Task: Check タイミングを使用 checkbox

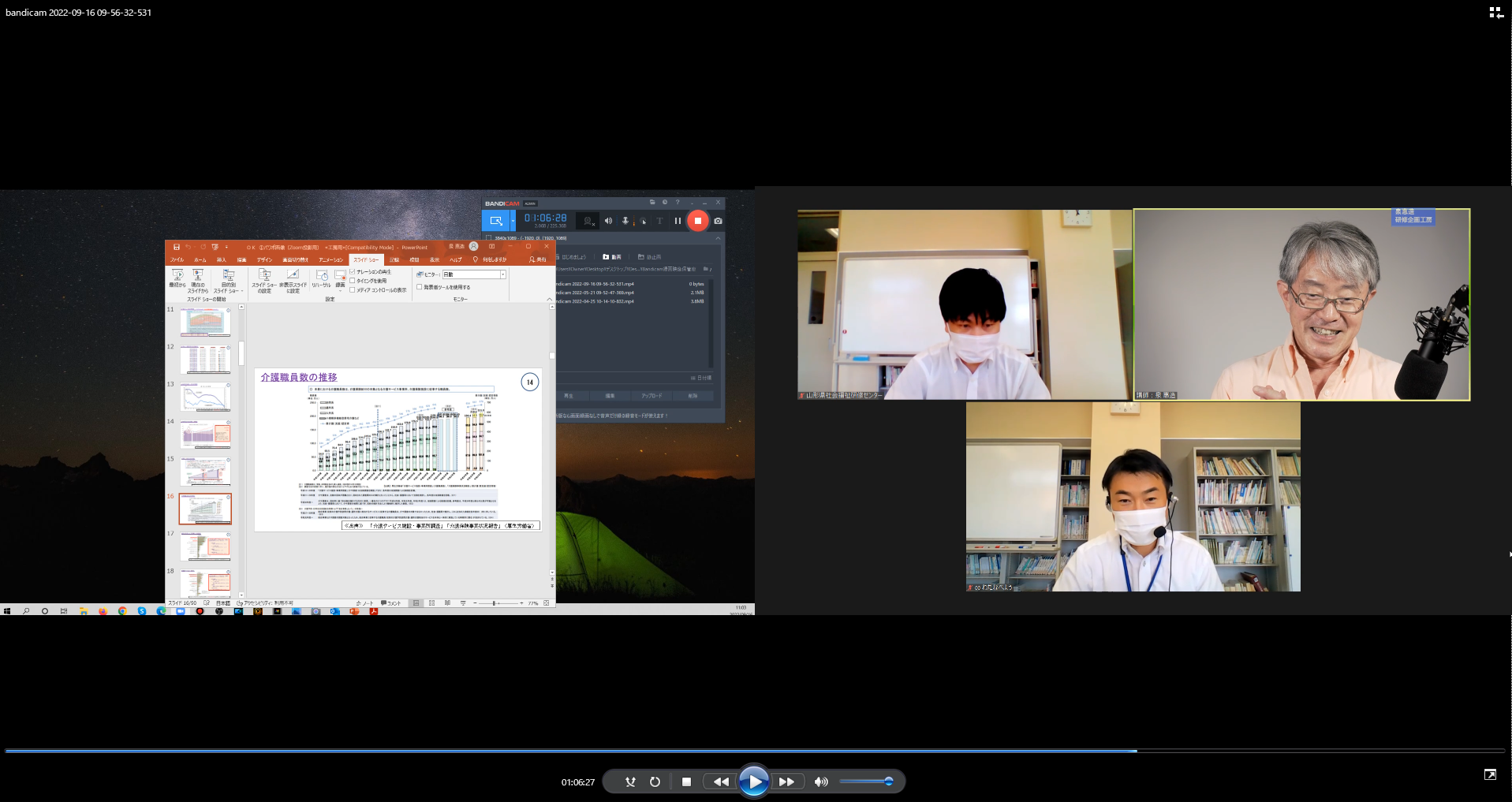Action: pos(352,281)
